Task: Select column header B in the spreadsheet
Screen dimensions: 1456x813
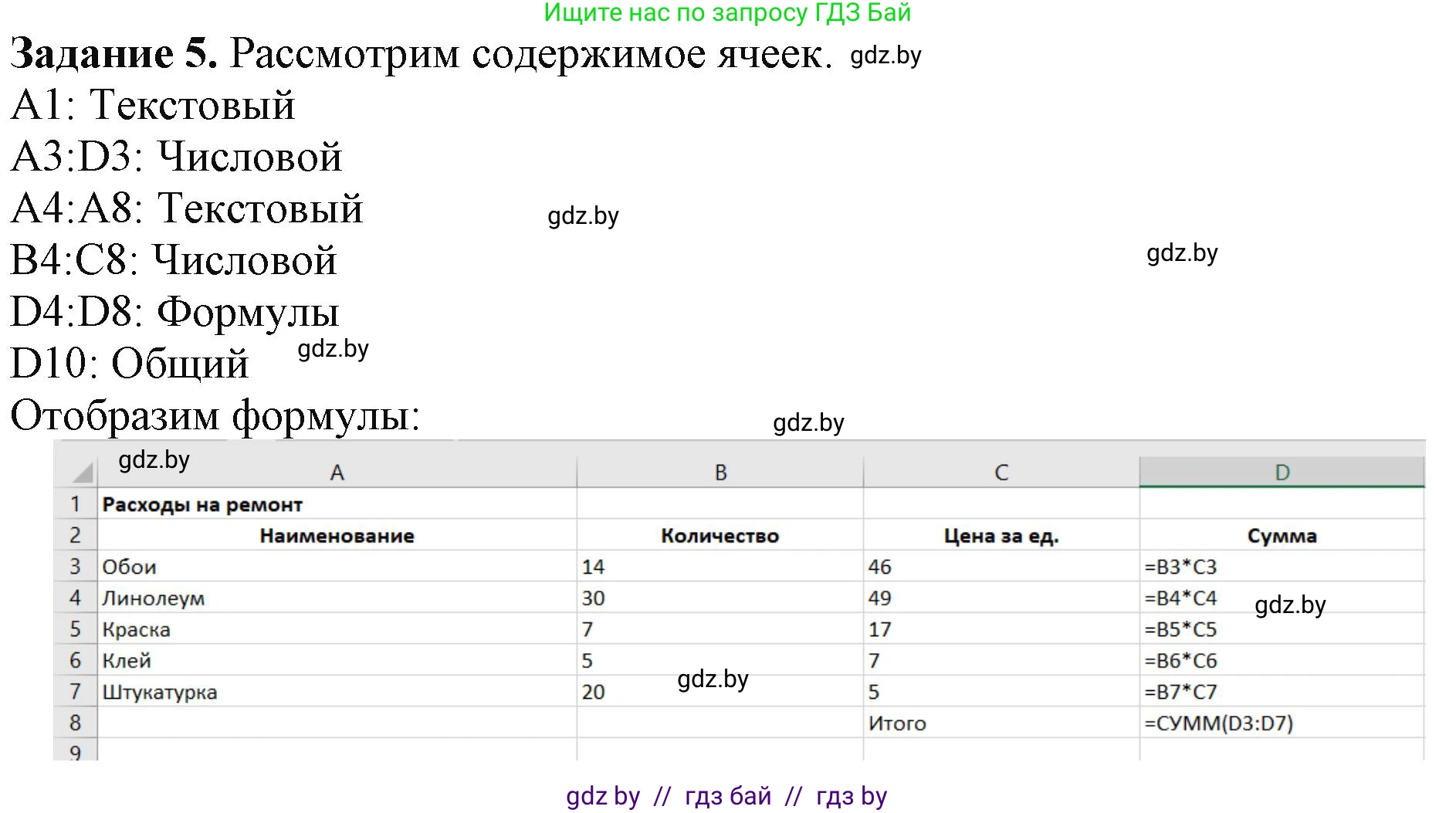Action: coord(719,471)
